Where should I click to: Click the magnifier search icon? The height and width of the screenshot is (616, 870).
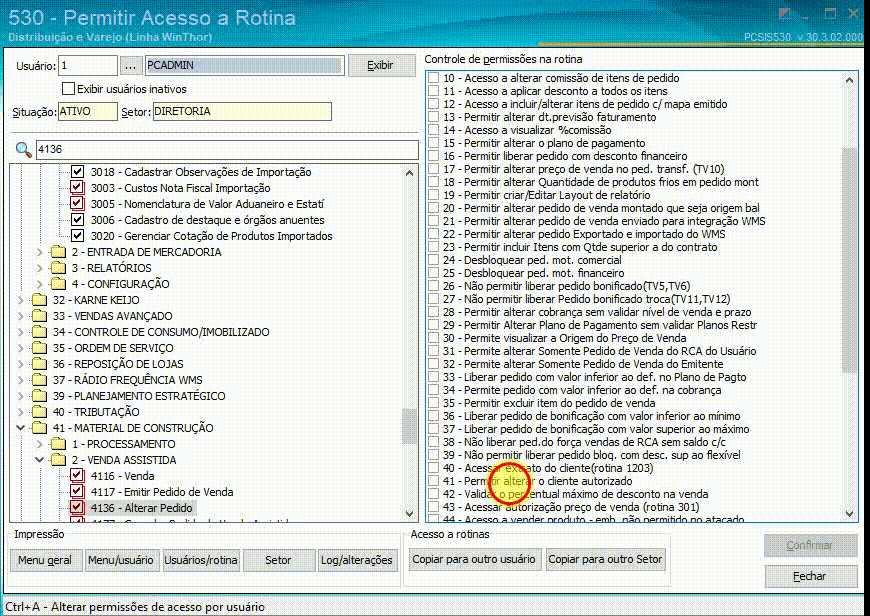click(23, 149)
